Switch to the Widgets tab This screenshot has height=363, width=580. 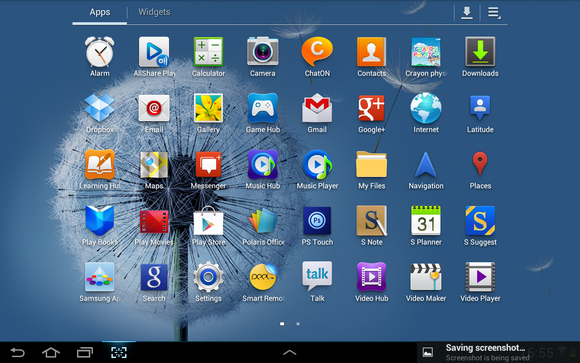pyautogui.click(x=154, y=12)
